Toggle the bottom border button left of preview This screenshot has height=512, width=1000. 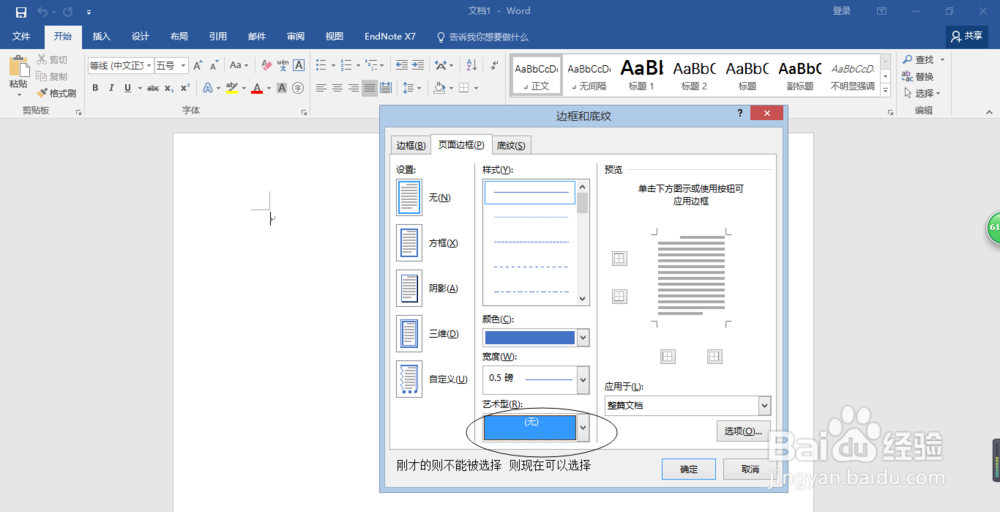(x=619, y=296)
